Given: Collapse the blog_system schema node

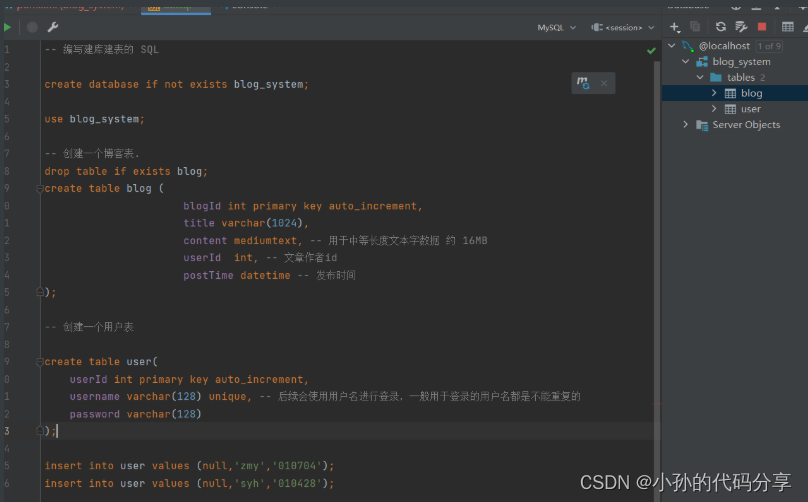Looking at the screenshot, I should point(685,61).
